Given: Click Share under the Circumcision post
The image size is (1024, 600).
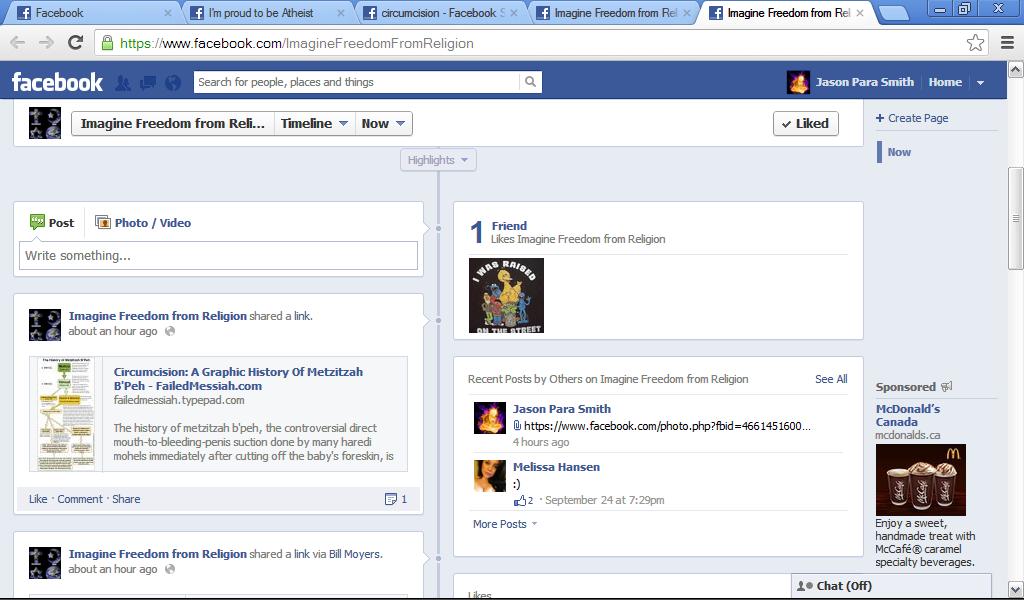Looking at the screenshot, I should point(126,499).
